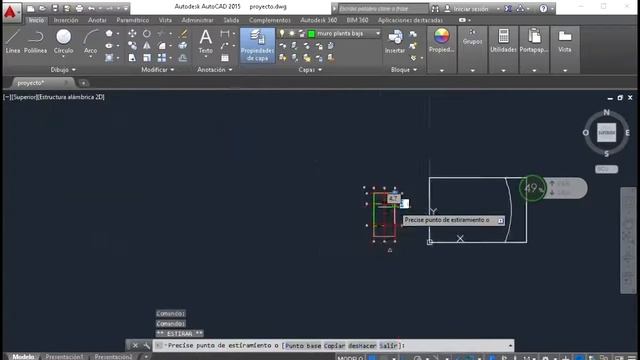
Task: Expand the Grupos panel
Action: pos(473,71)
